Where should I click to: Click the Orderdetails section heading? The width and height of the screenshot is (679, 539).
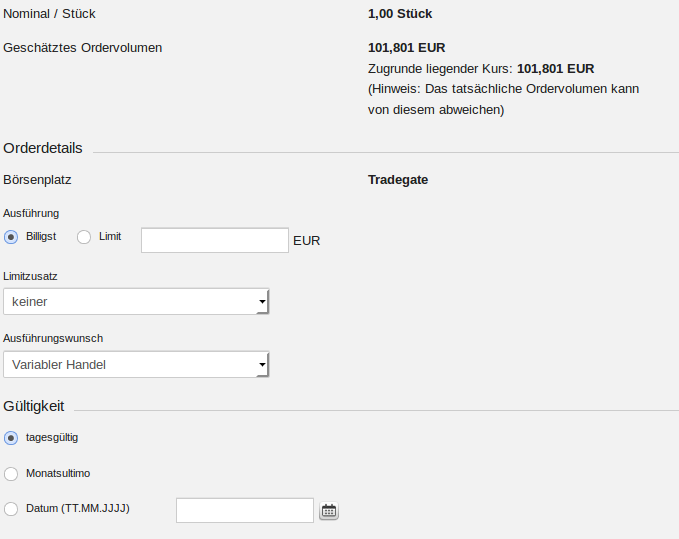tap(43, 148)
